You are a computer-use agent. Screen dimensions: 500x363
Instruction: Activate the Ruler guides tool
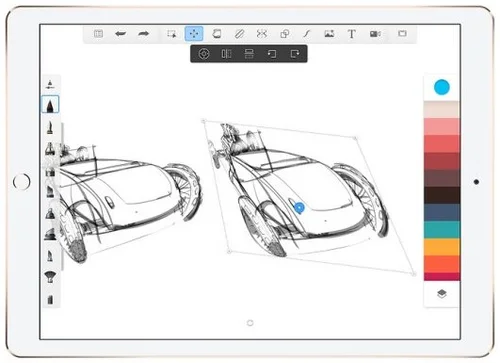(239, 34)
